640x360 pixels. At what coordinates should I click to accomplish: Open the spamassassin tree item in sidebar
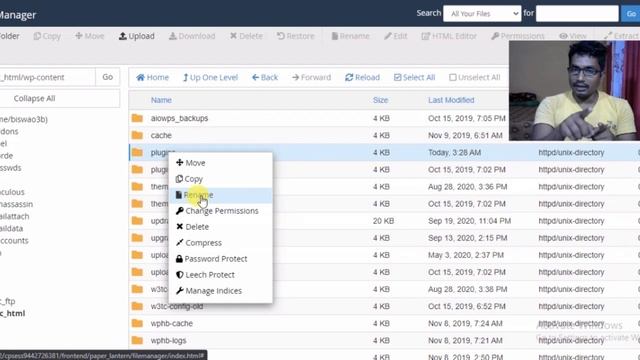16,204
